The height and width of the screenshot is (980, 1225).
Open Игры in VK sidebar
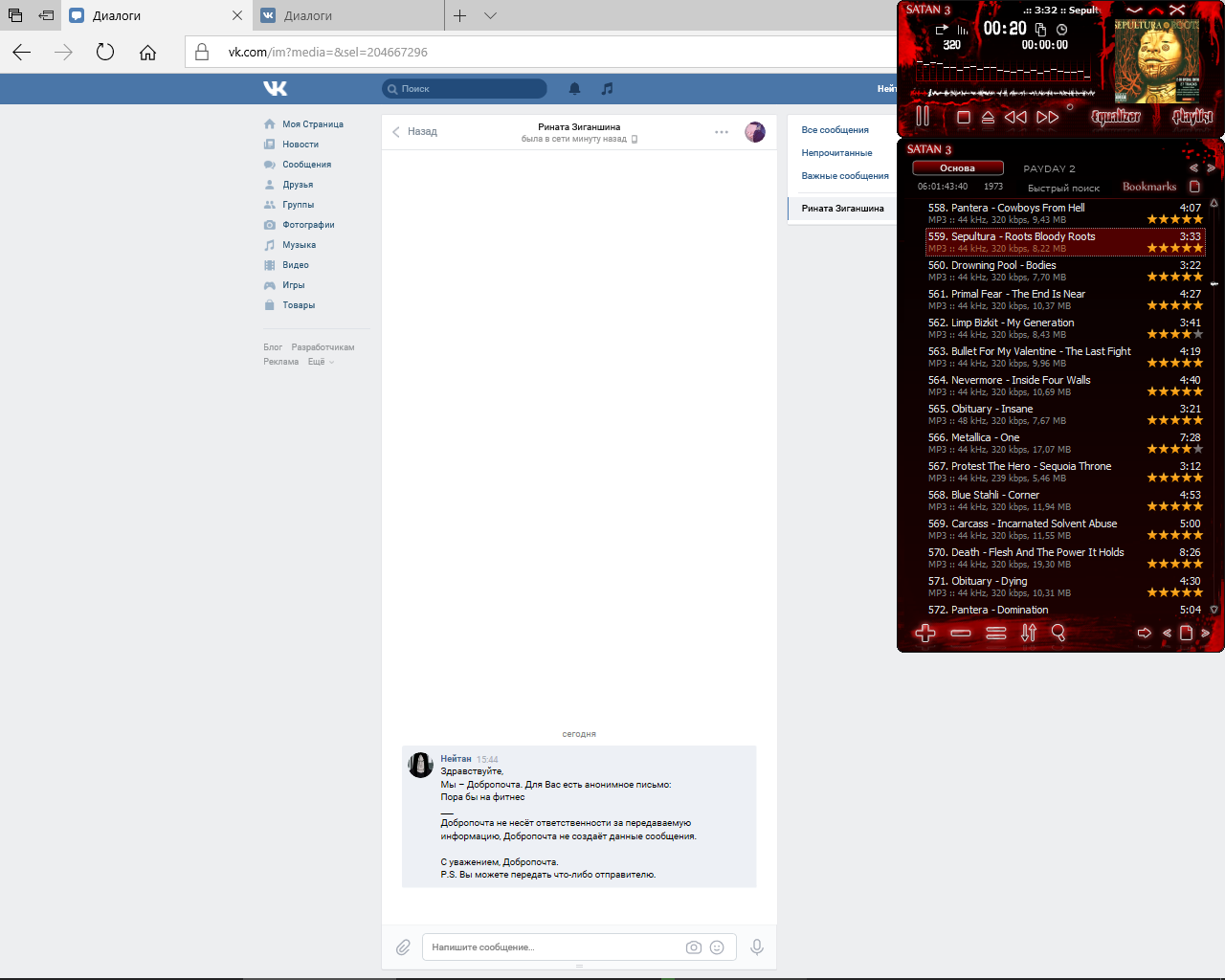283,285
